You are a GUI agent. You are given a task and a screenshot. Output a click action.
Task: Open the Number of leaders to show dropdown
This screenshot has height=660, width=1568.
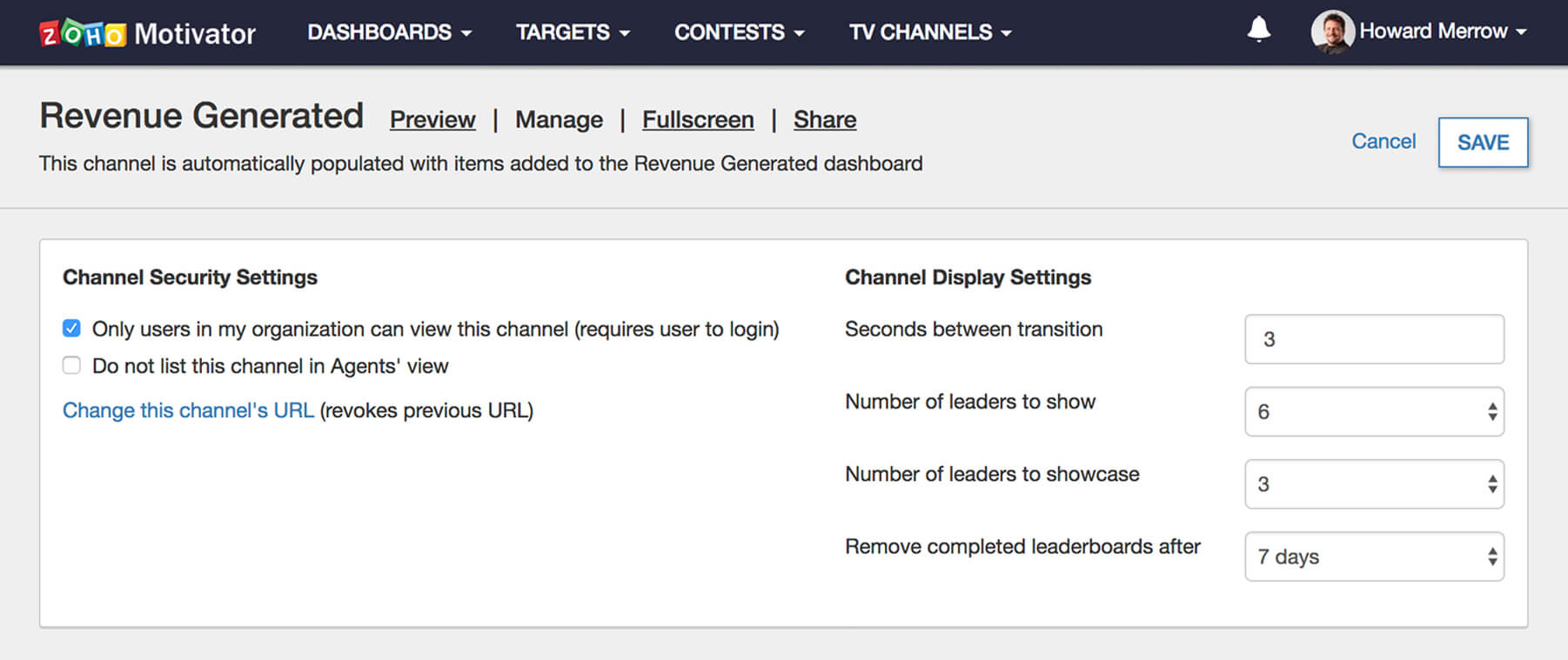point(1374,411)
